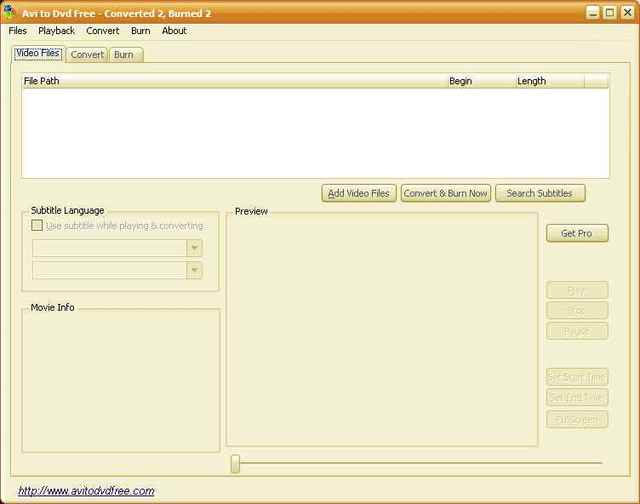The image size is (640, 504).
Task: Switch to the Video Files tab
Action: 38,53
